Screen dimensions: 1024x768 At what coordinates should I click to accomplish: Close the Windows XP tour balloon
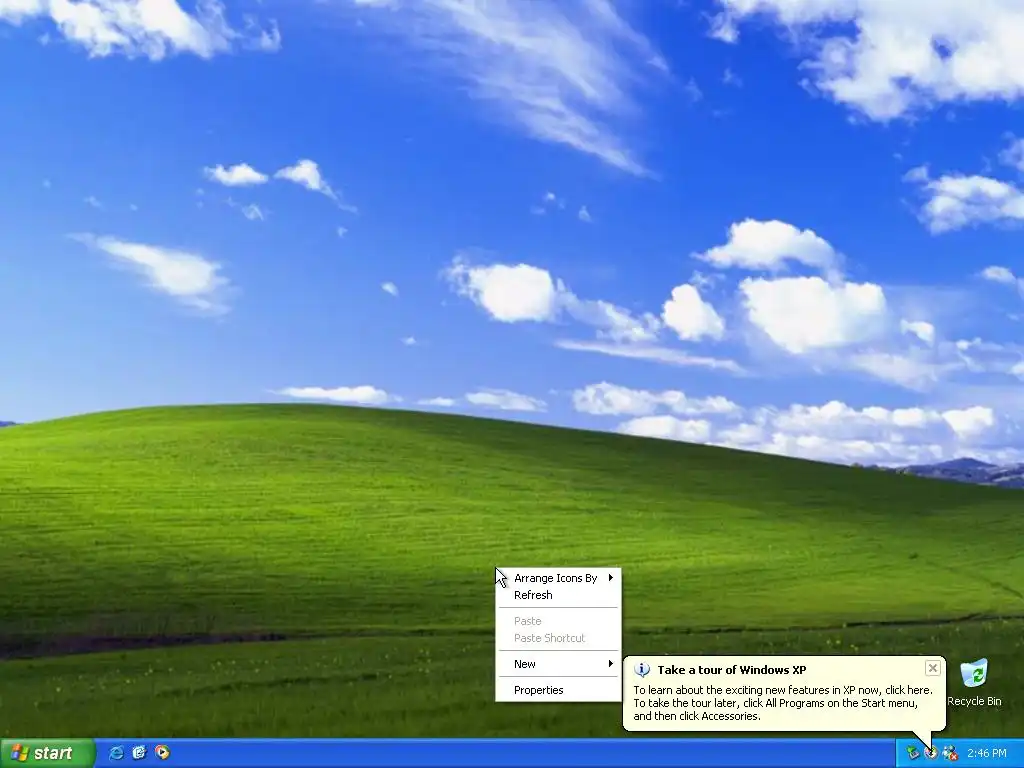coord(933,668)
